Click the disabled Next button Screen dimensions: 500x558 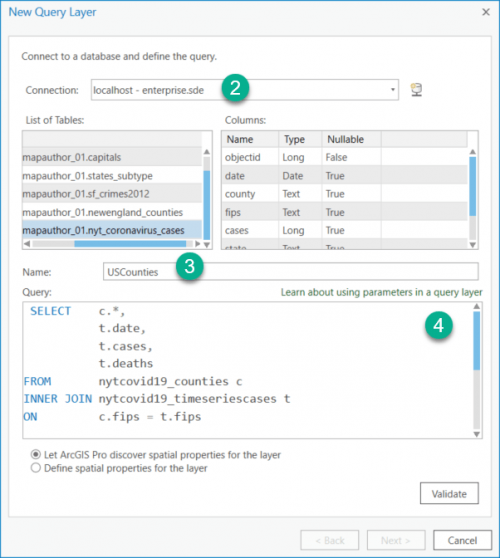click(x=396, y=540)
